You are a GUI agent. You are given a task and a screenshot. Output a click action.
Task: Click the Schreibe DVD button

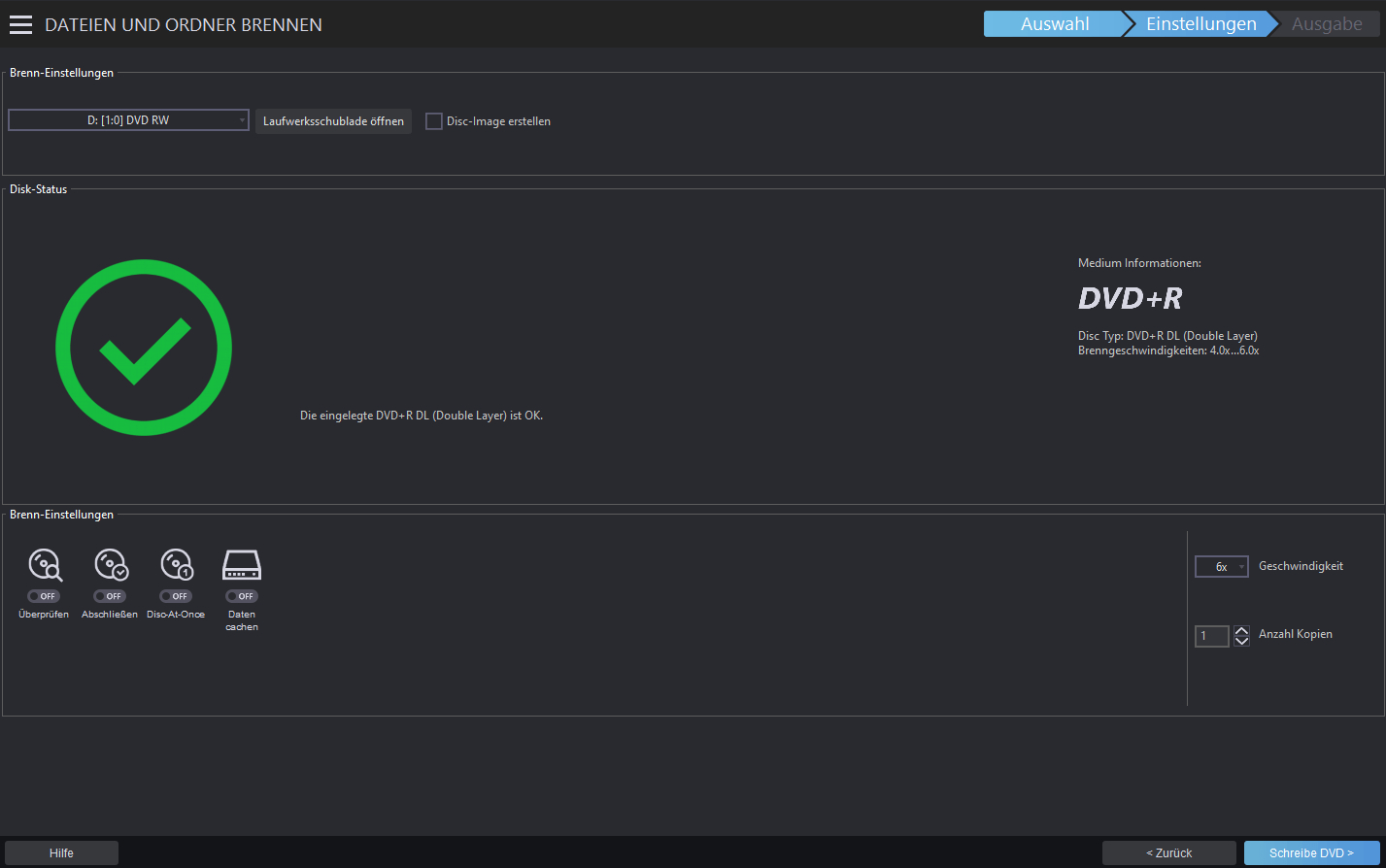click(1311, 852)
